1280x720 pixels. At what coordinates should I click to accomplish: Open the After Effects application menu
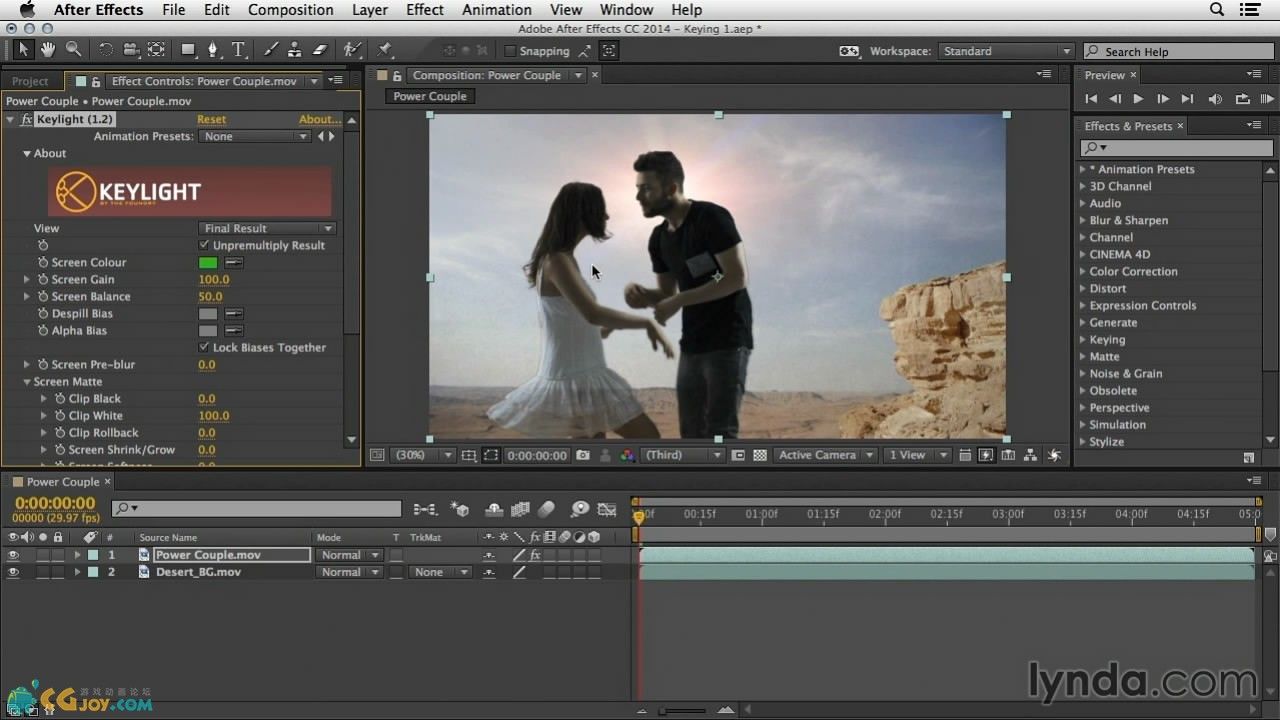tap(97, 10)
